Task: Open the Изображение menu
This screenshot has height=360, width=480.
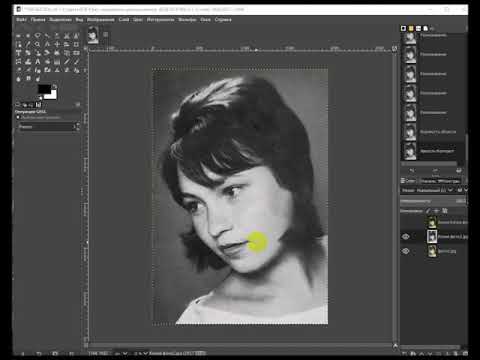Action: pyautogui.click(x=101, y=20)
